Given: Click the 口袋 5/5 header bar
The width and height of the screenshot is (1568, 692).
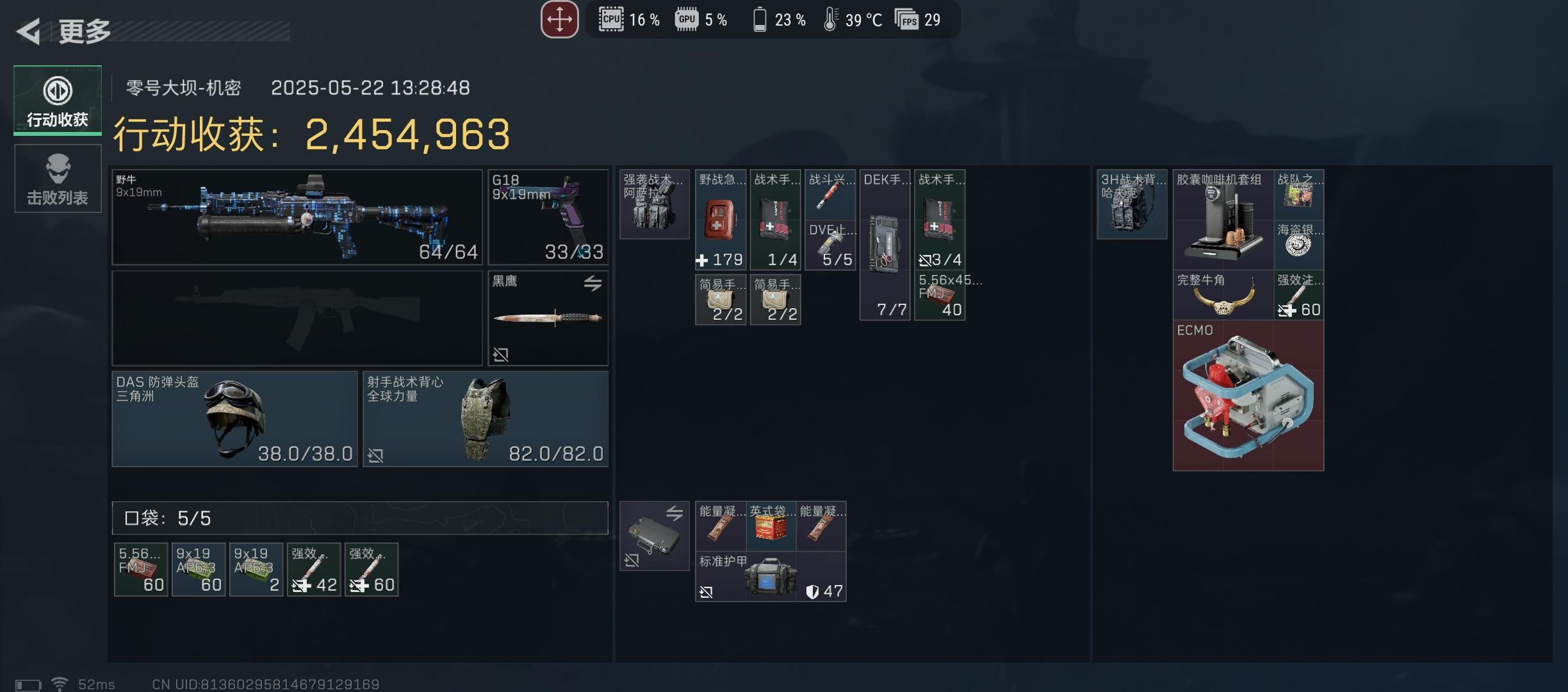Looking at the screenshot, I should 360,518.
